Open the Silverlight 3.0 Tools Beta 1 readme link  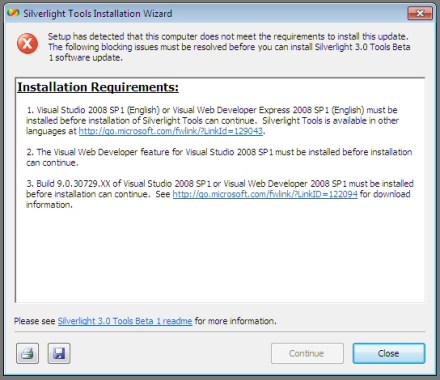125,321
